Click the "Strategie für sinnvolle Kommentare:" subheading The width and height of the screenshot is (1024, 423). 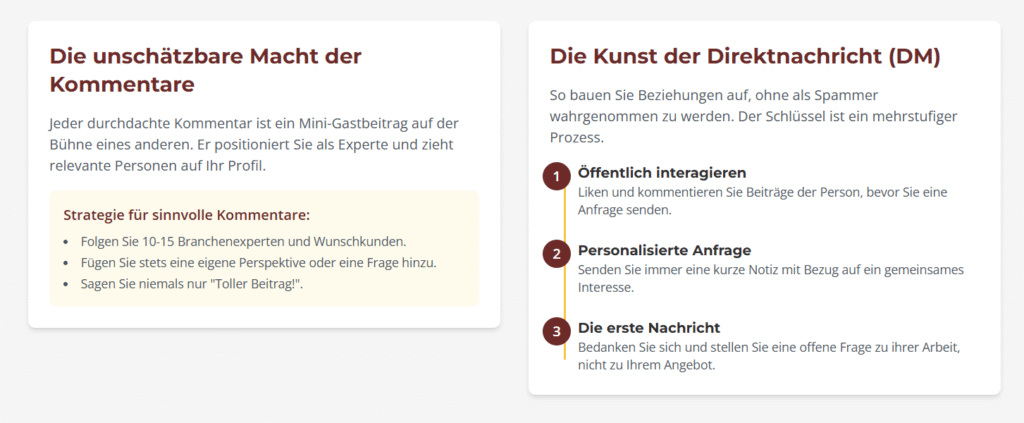coord(186,214)
